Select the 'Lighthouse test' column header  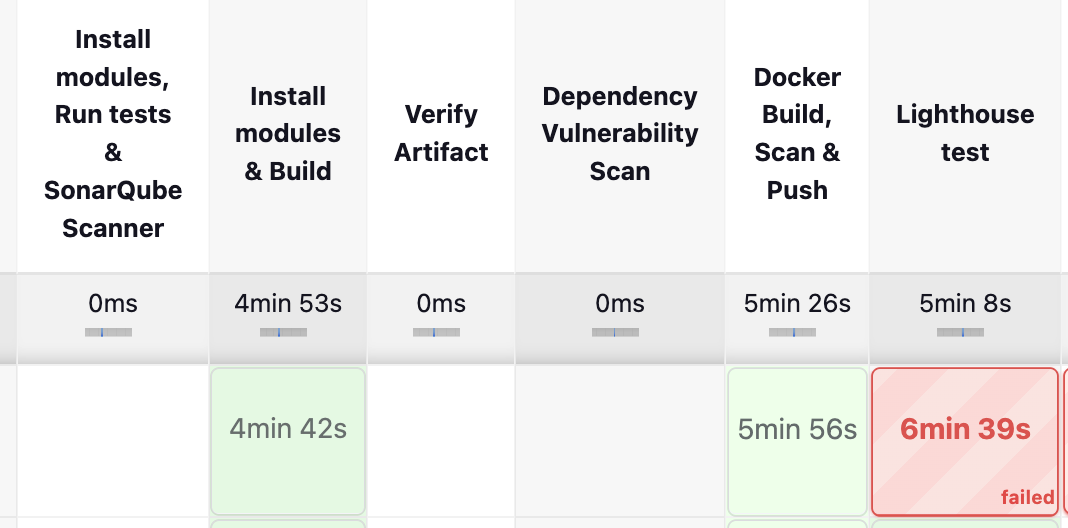click(964, 133)
